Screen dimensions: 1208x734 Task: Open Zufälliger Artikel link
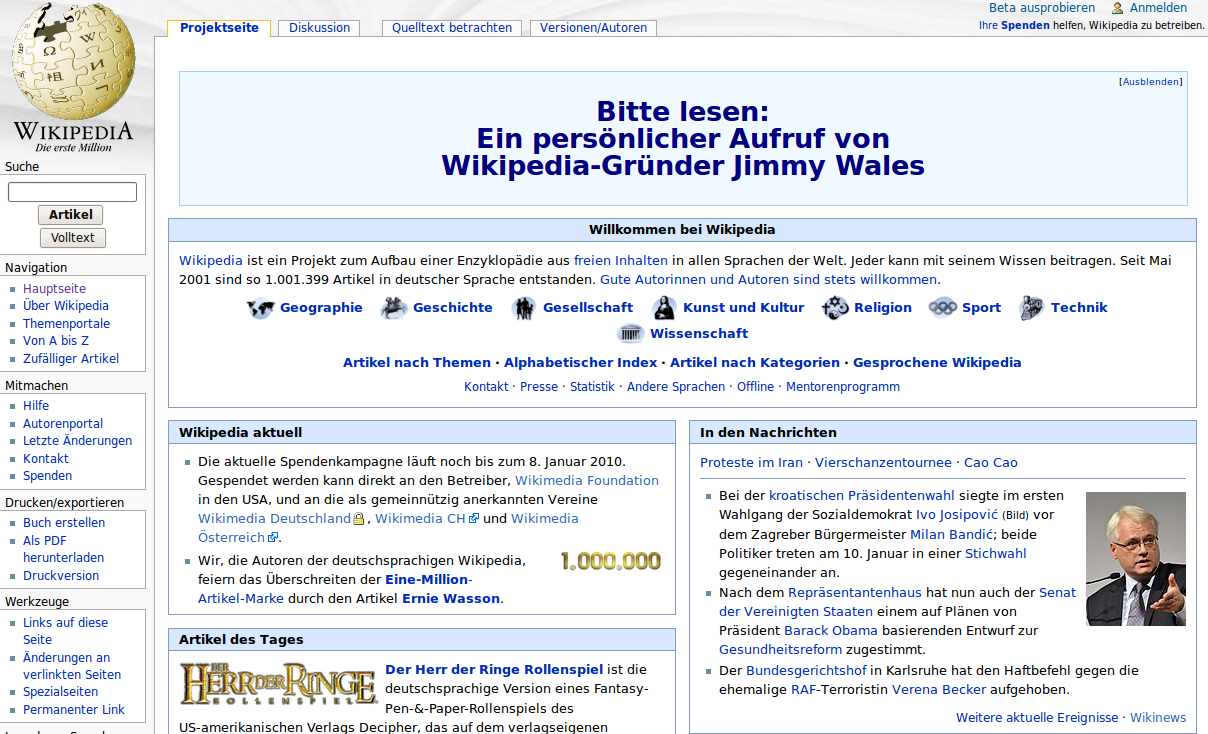(71, 359)
